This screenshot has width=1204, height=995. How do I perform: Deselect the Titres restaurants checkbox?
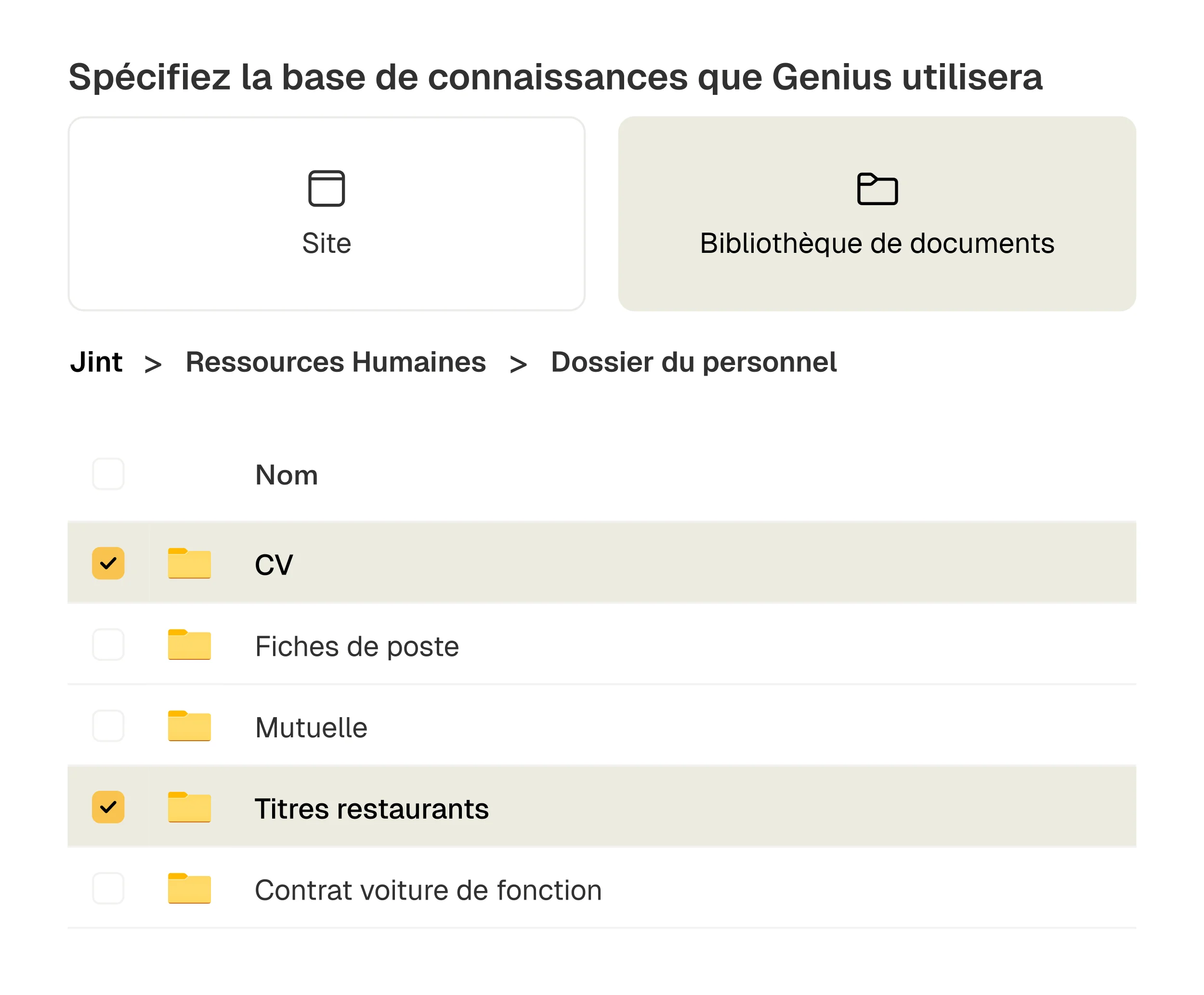coord(108,808)
